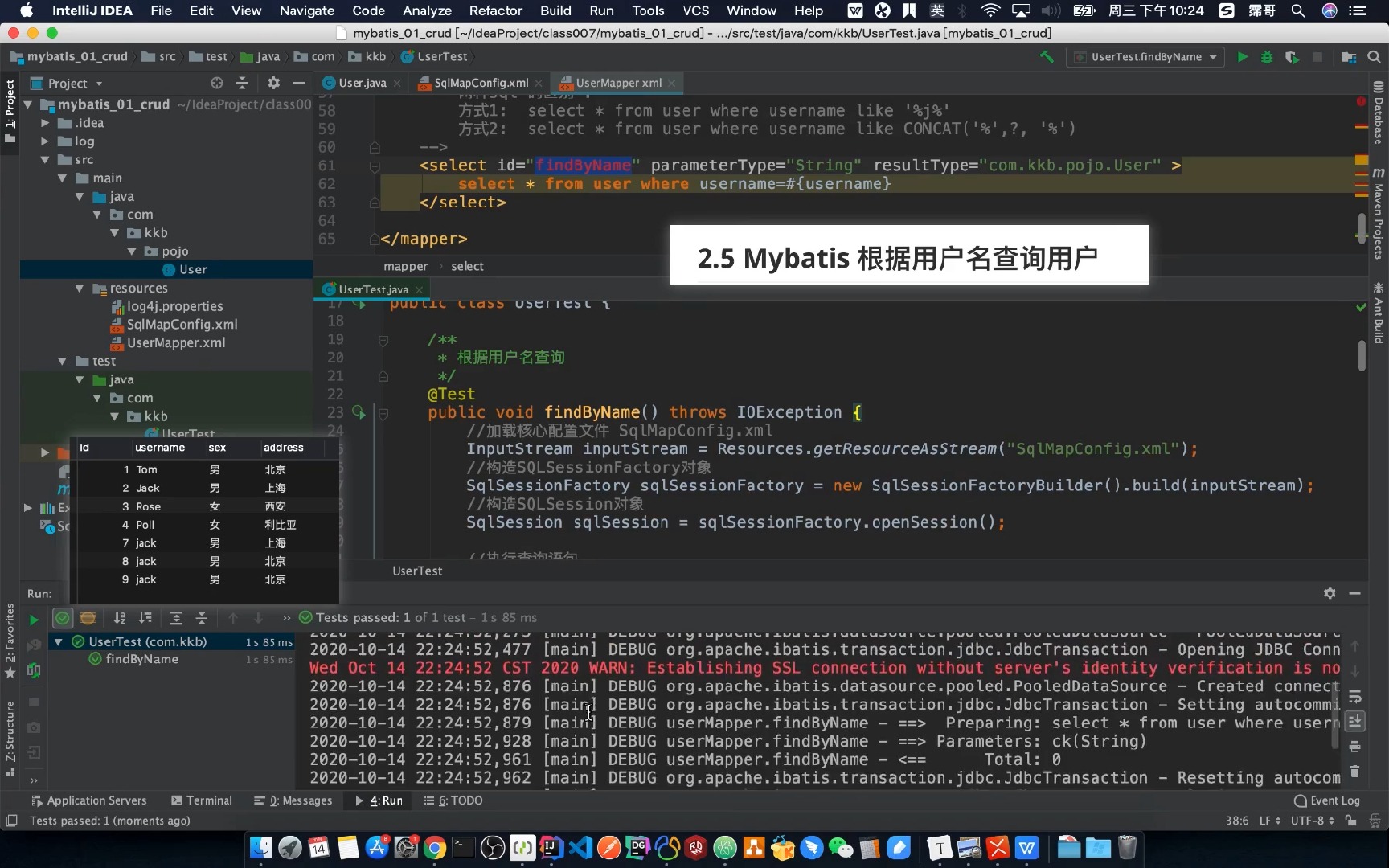Screen dimensions: 1389x868
Task: Hide the Project tool window
Action: coord(298,83)
